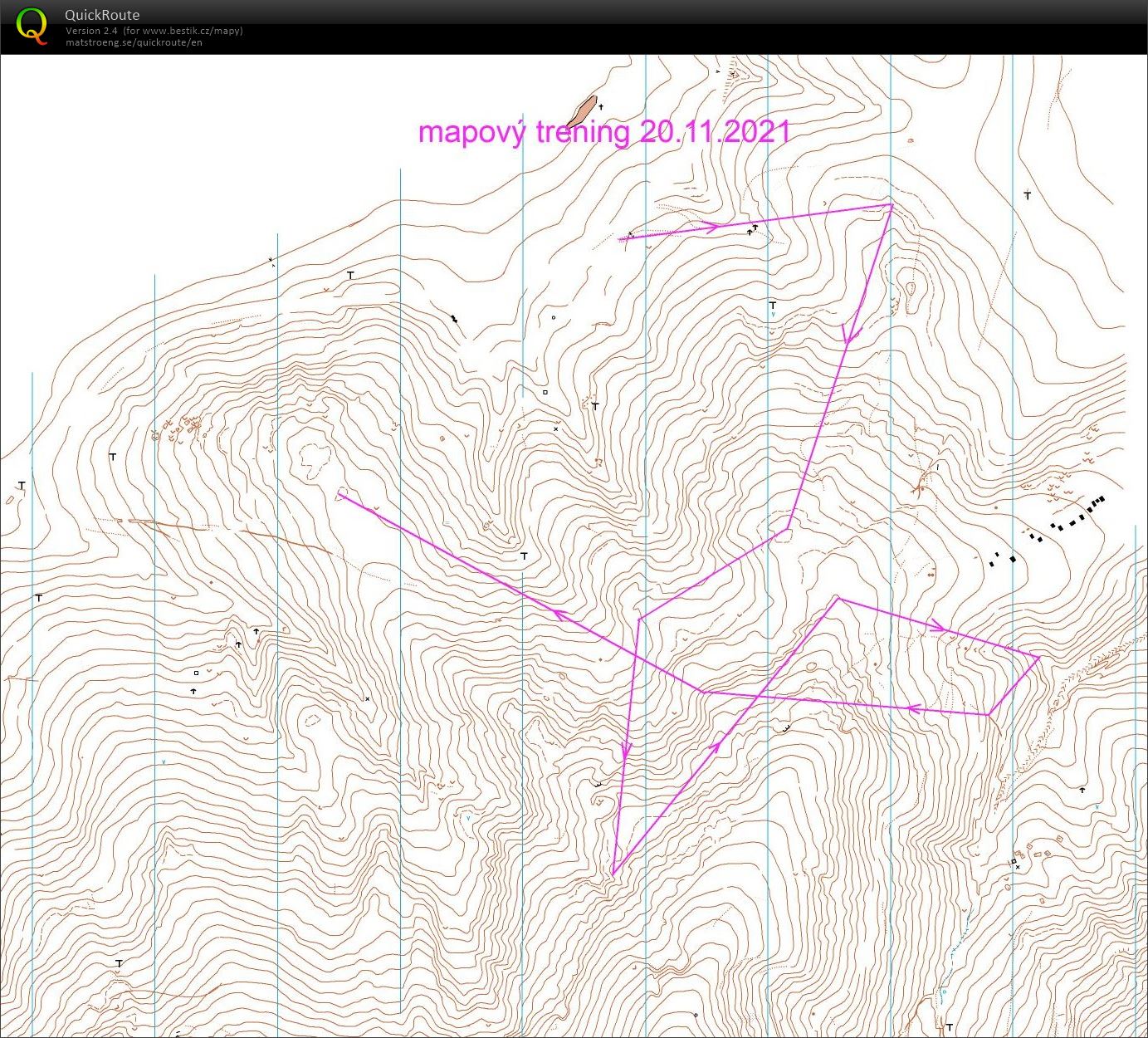
Task: Click the downward arrow below the northeast course corner
Action: point(849,334)
